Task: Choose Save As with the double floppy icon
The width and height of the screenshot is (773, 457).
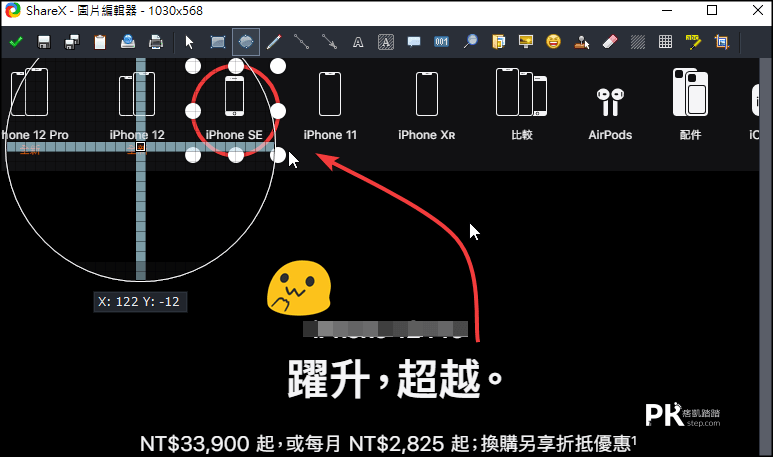Action: click(72, 42)
